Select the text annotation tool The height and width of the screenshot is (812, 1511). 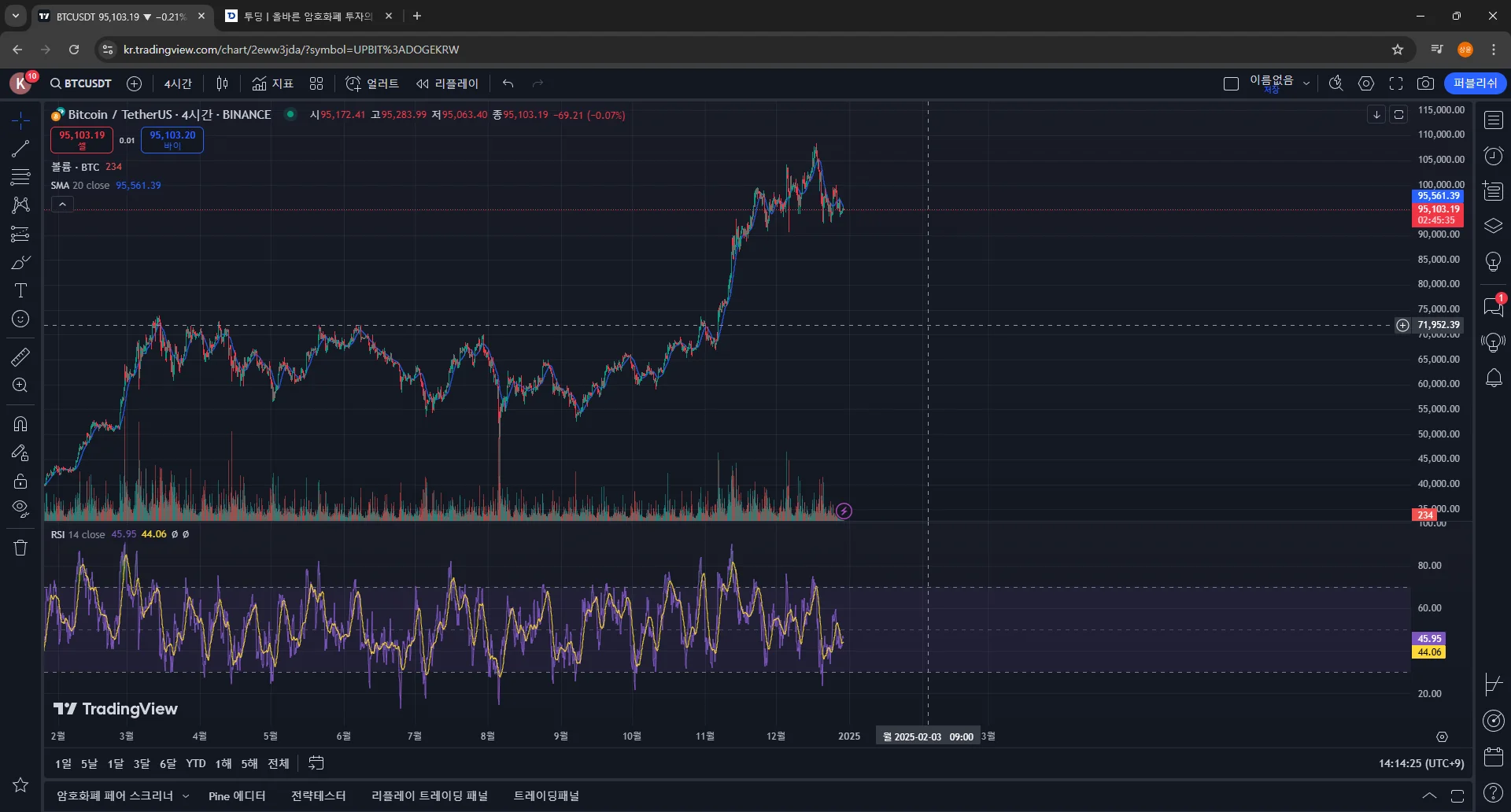20,290
